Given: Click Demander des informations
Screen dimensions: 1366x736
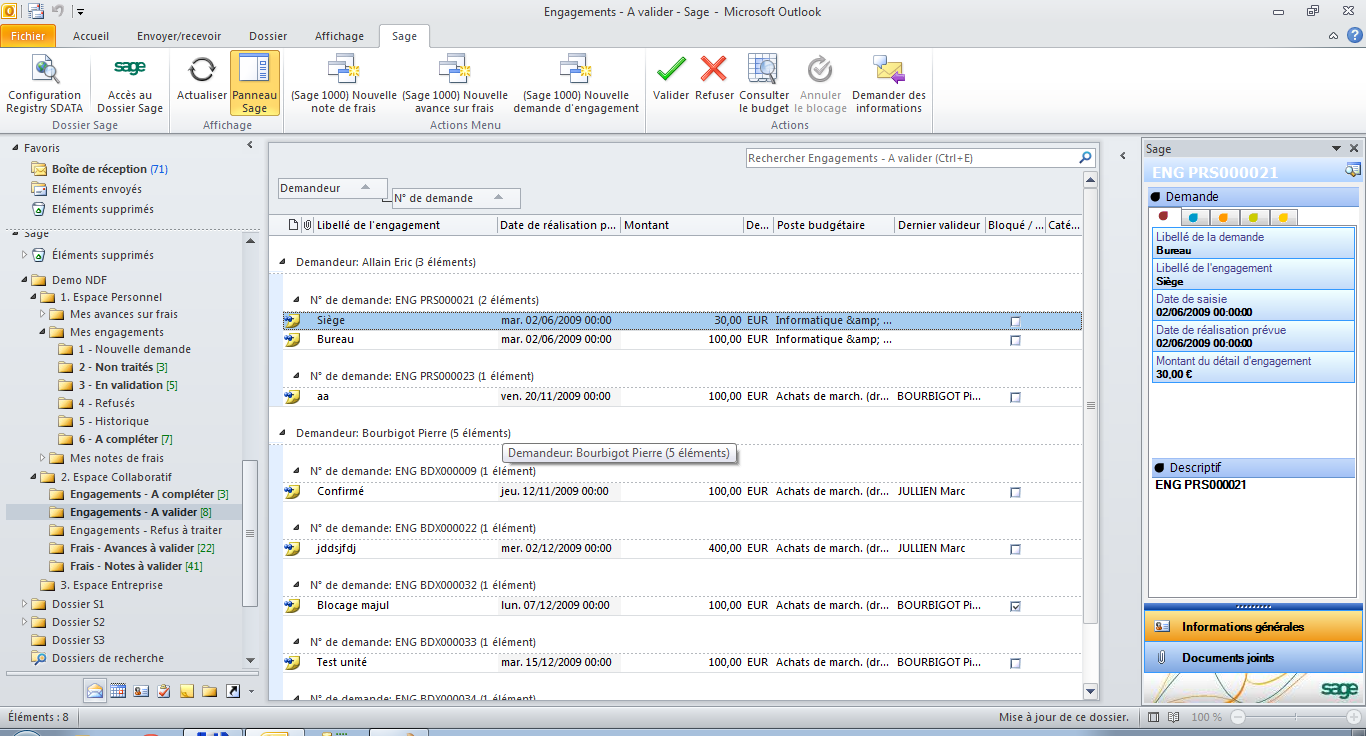Looking at the screenshot, I should point(889,84).
